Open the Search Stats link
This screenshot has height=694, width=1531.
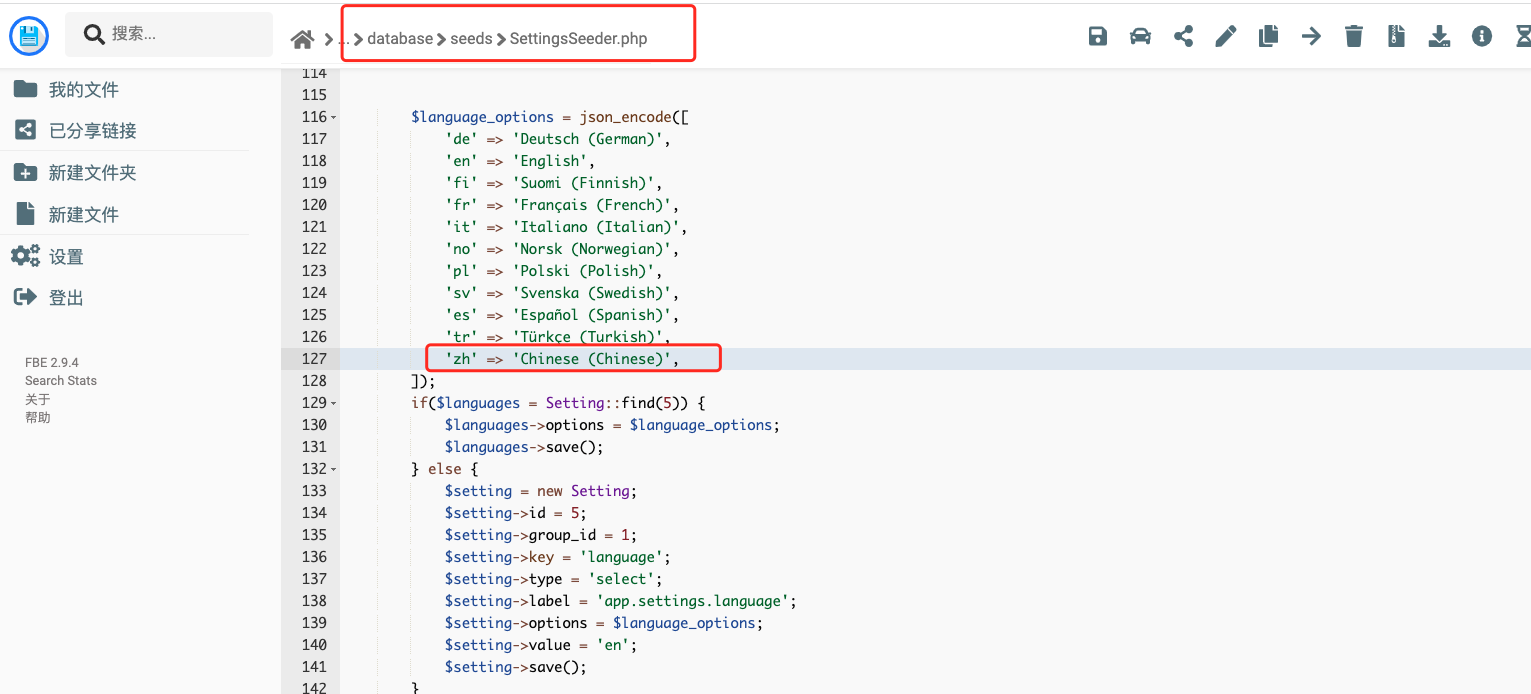tap(61, 380)
